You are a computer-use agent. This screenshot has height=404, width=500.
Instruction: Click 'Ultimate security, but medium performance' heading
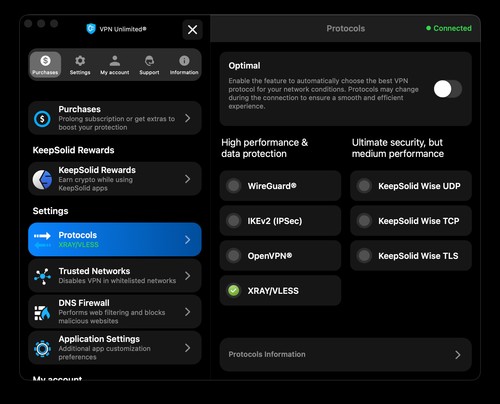(x=398, y=148)
